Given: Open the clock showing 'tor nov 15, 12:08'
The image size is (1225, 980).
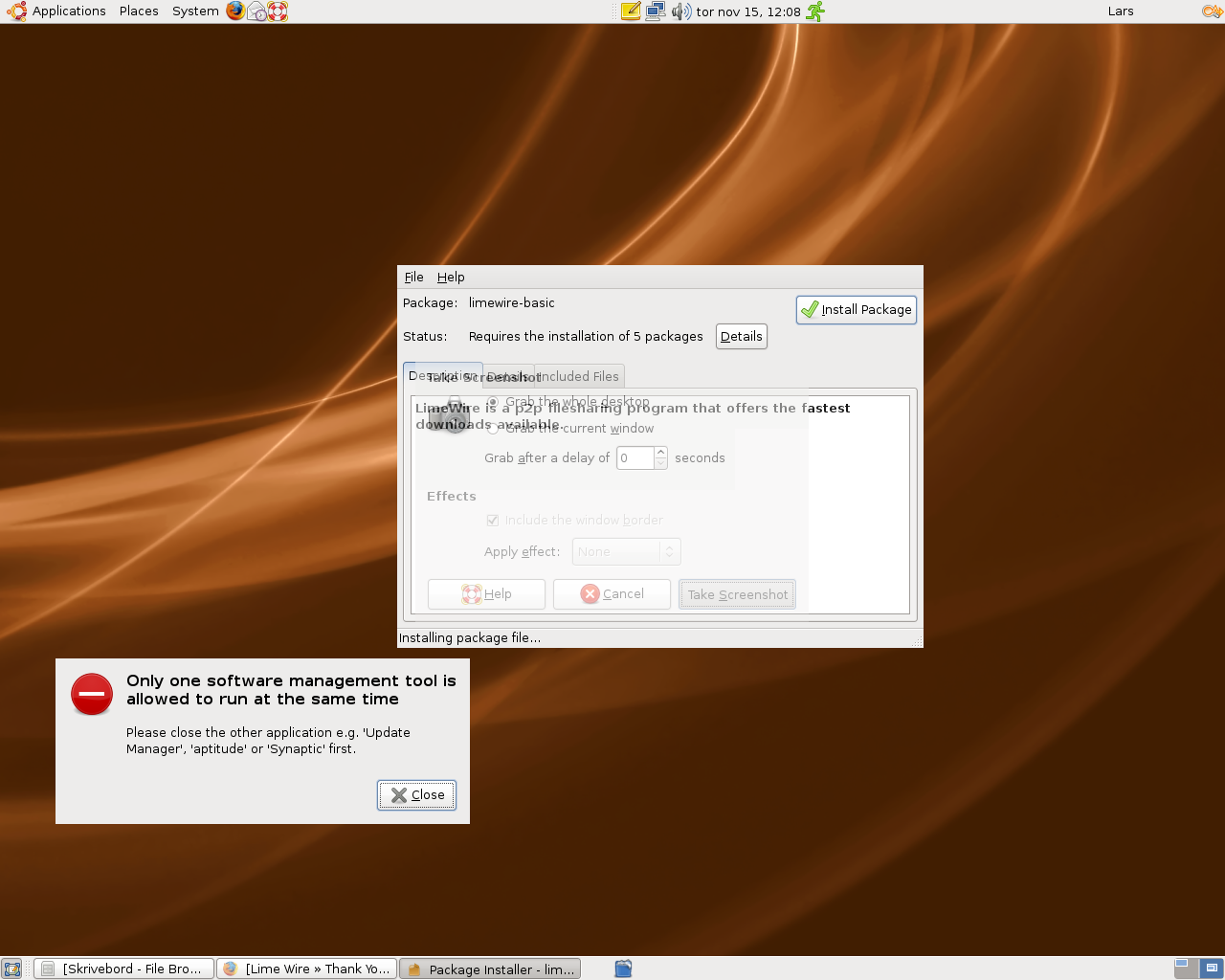Looking at the screenshot, I should coord(748,11).
